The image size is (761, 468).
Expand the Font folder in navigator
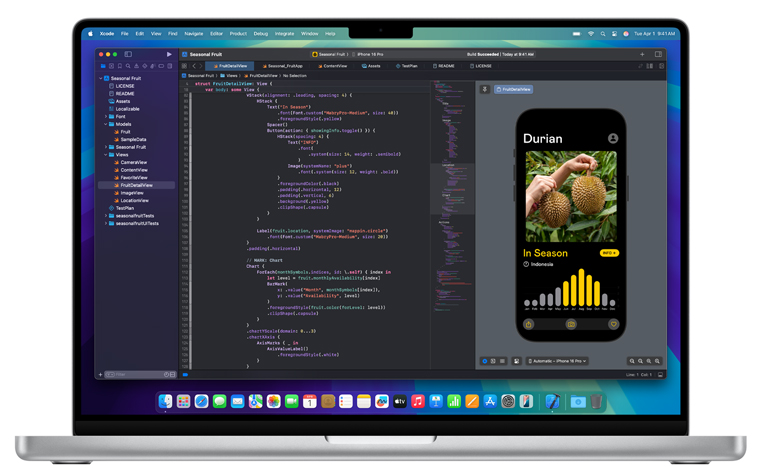coord(107,117)
